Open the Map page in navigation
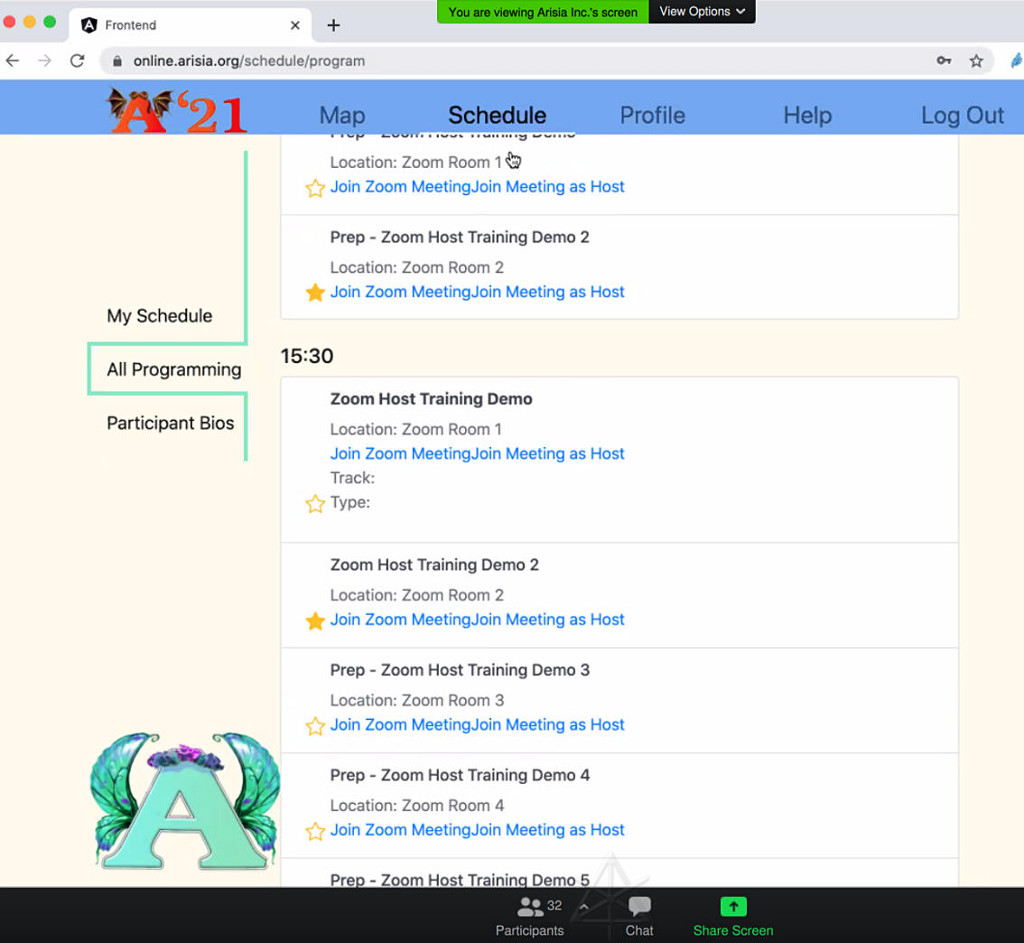1024x943 pixels. [x=342, y=115]
